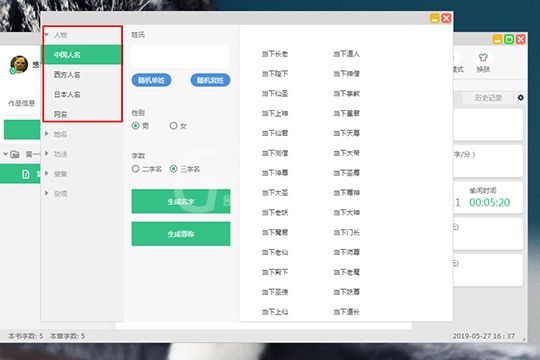Viewport: 540px width, 360px height.
Task: Pick the generated name 当下门长
Action: [346, 233]
